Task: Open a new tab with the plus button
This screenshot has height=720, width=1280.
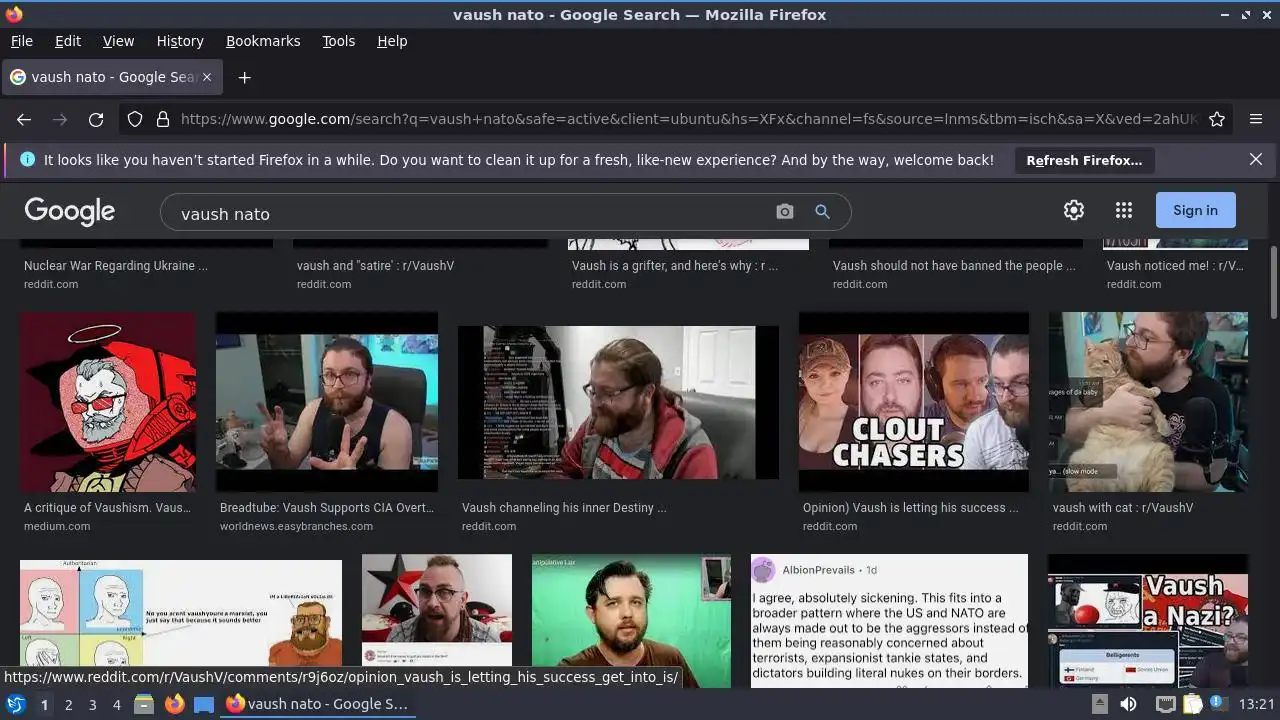Action: (x=244, y=77)
